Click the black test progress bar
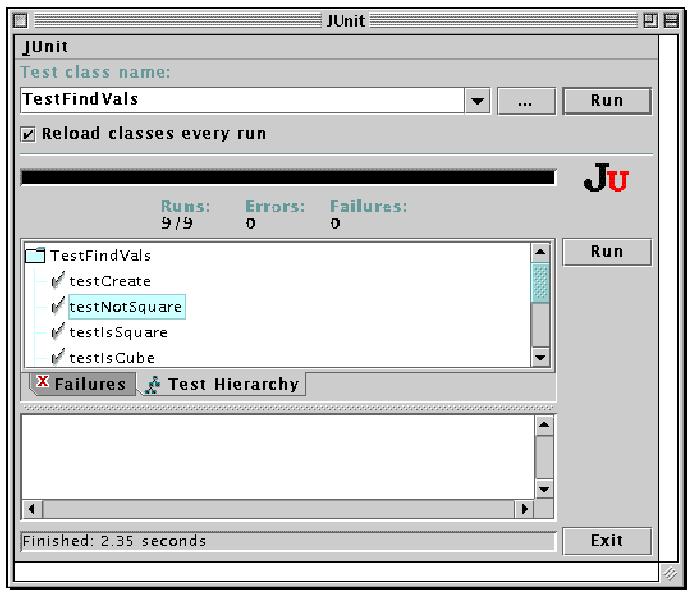 point(288,177)
